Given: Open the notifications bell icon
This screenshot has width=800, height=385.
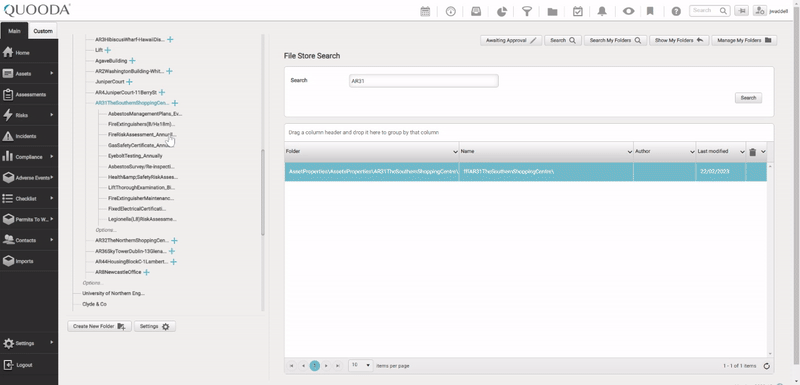Looking at the screenshot, I should point(603,11).
